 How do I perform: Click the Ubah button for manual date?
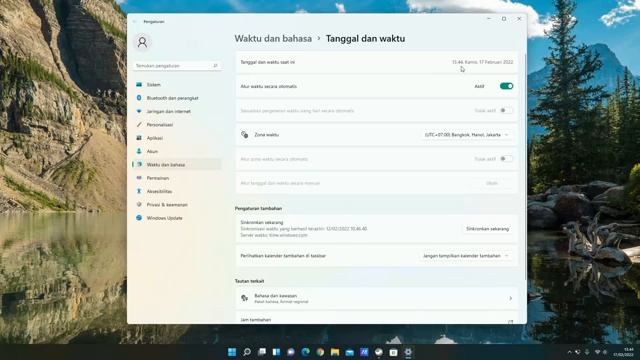click(492, 183)
